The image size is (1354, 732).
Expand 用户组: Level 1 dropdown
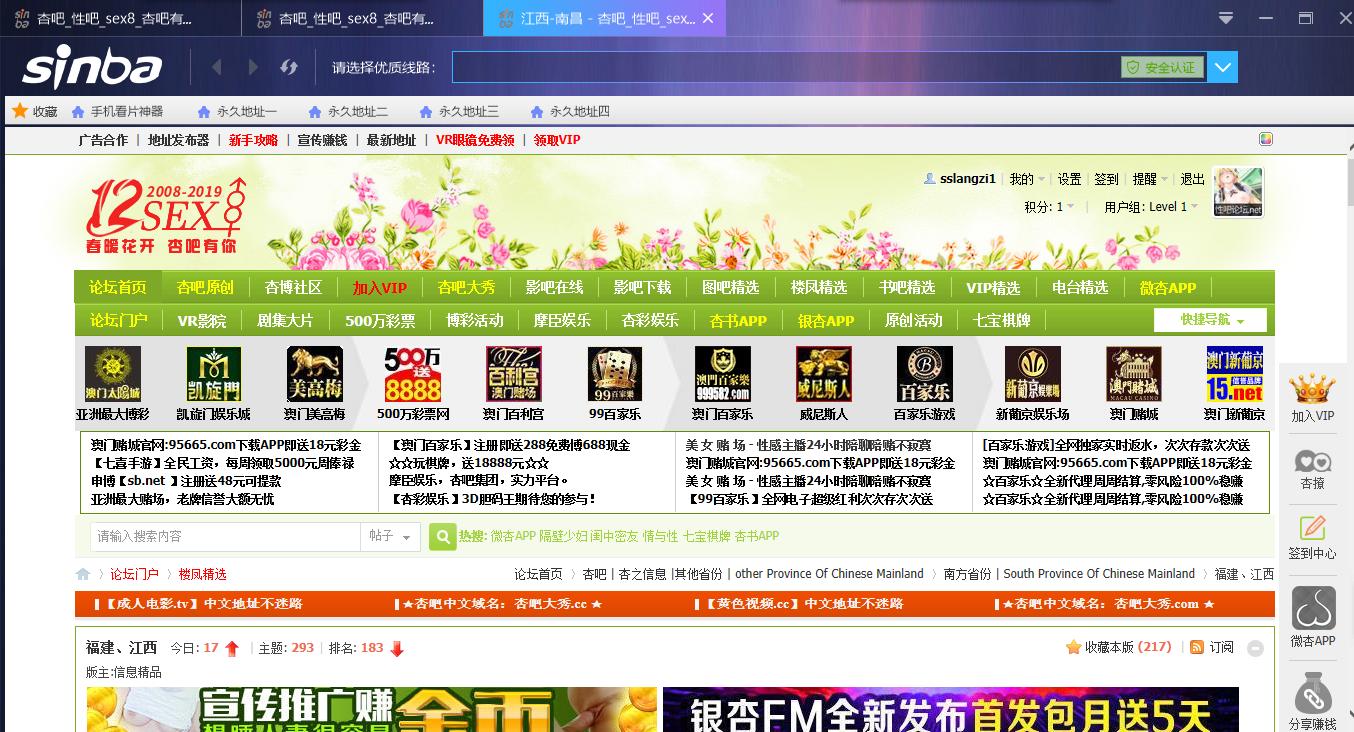pyautogui.click(x=1151, y=207)
